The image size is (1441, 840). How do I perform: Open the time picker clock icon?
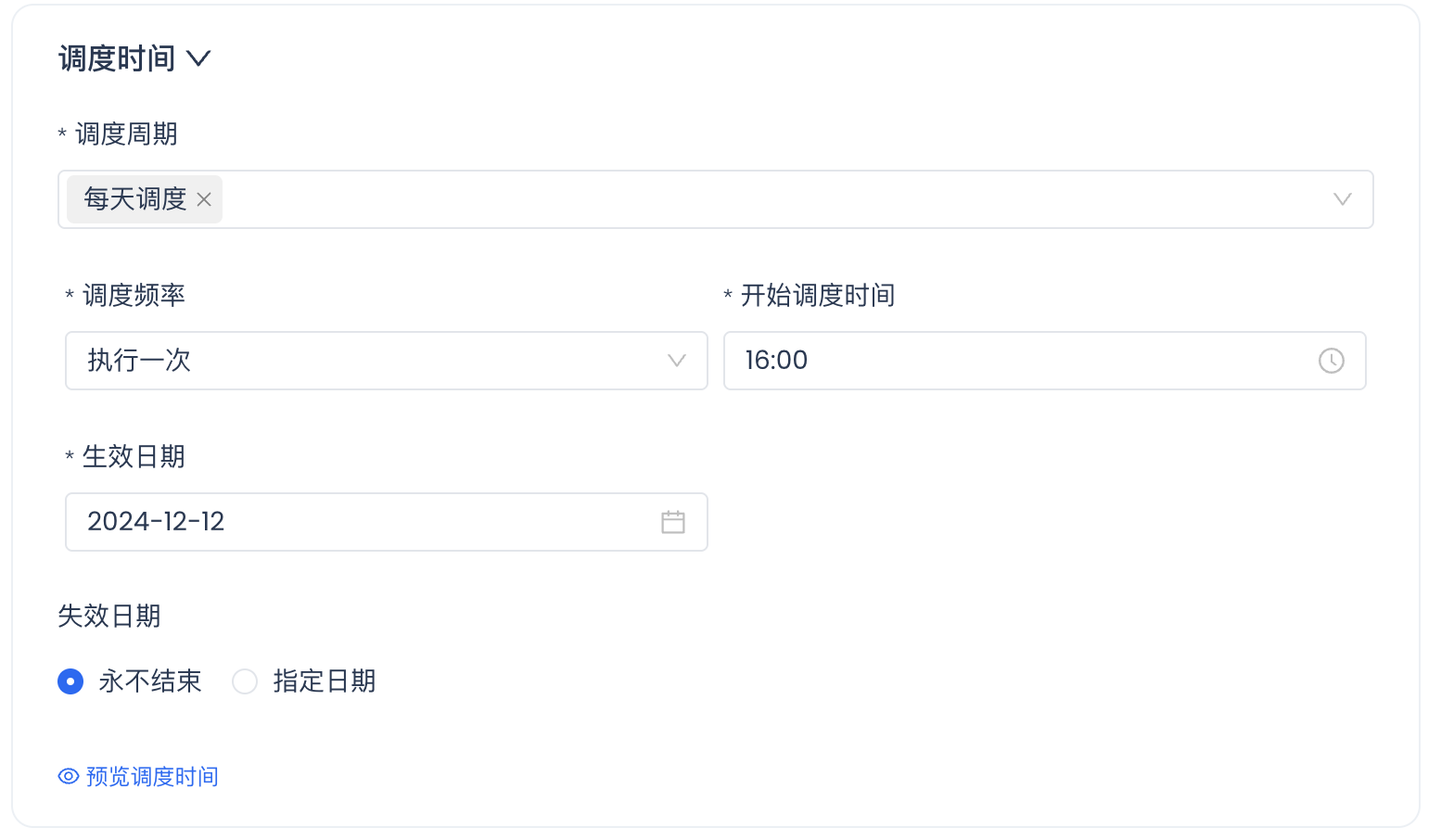pos(1331,361)
